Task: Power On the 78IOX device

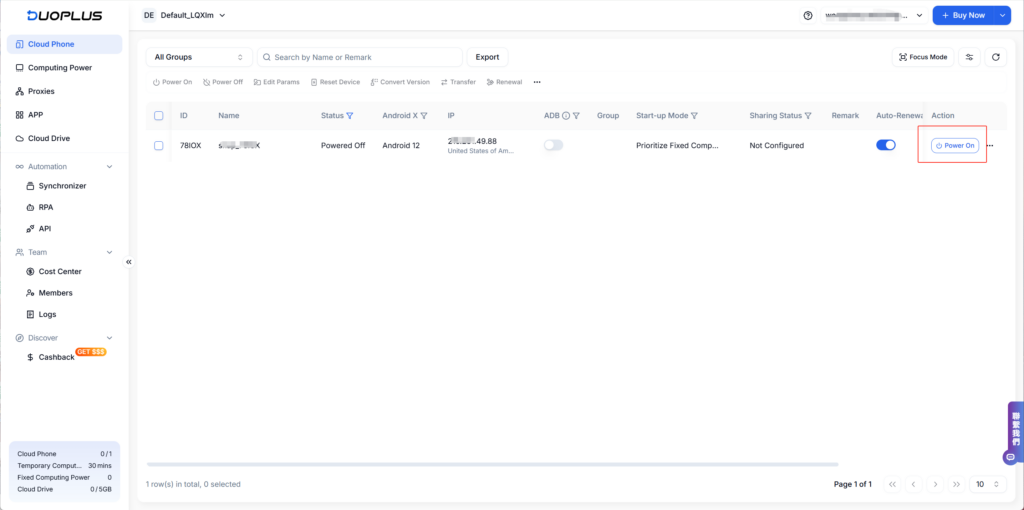Action: coord(955,146)
